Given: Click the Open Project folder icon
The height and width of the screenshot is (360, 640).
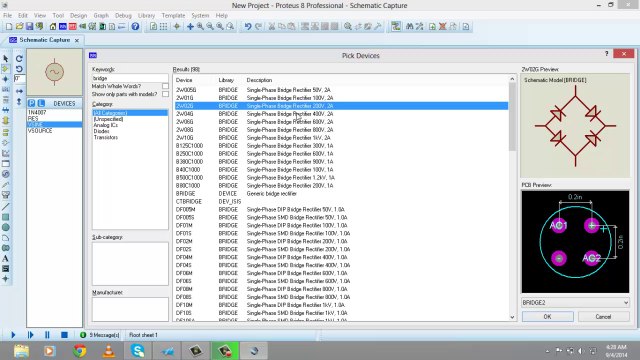Looking at the screenshot, I should [19, 27].
